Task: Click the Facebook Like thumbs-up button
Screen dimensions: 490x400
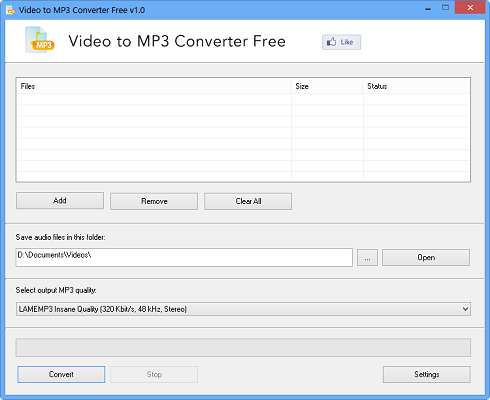Action: [341, 42]
